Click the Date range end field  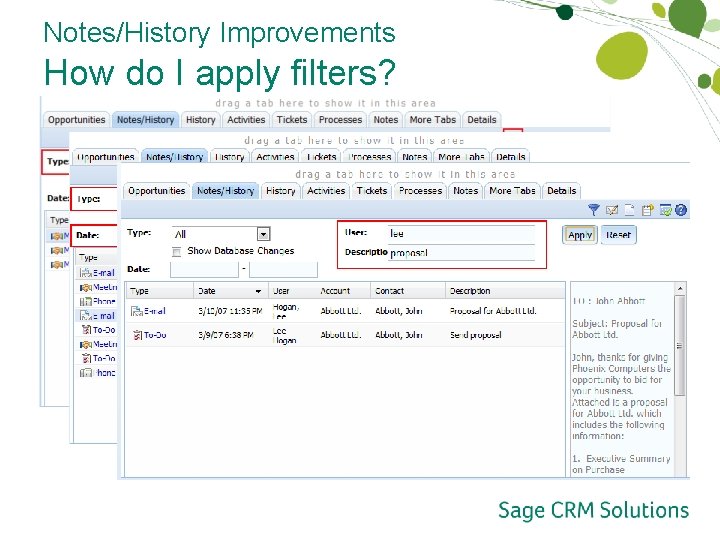click(x=283, y=270)
